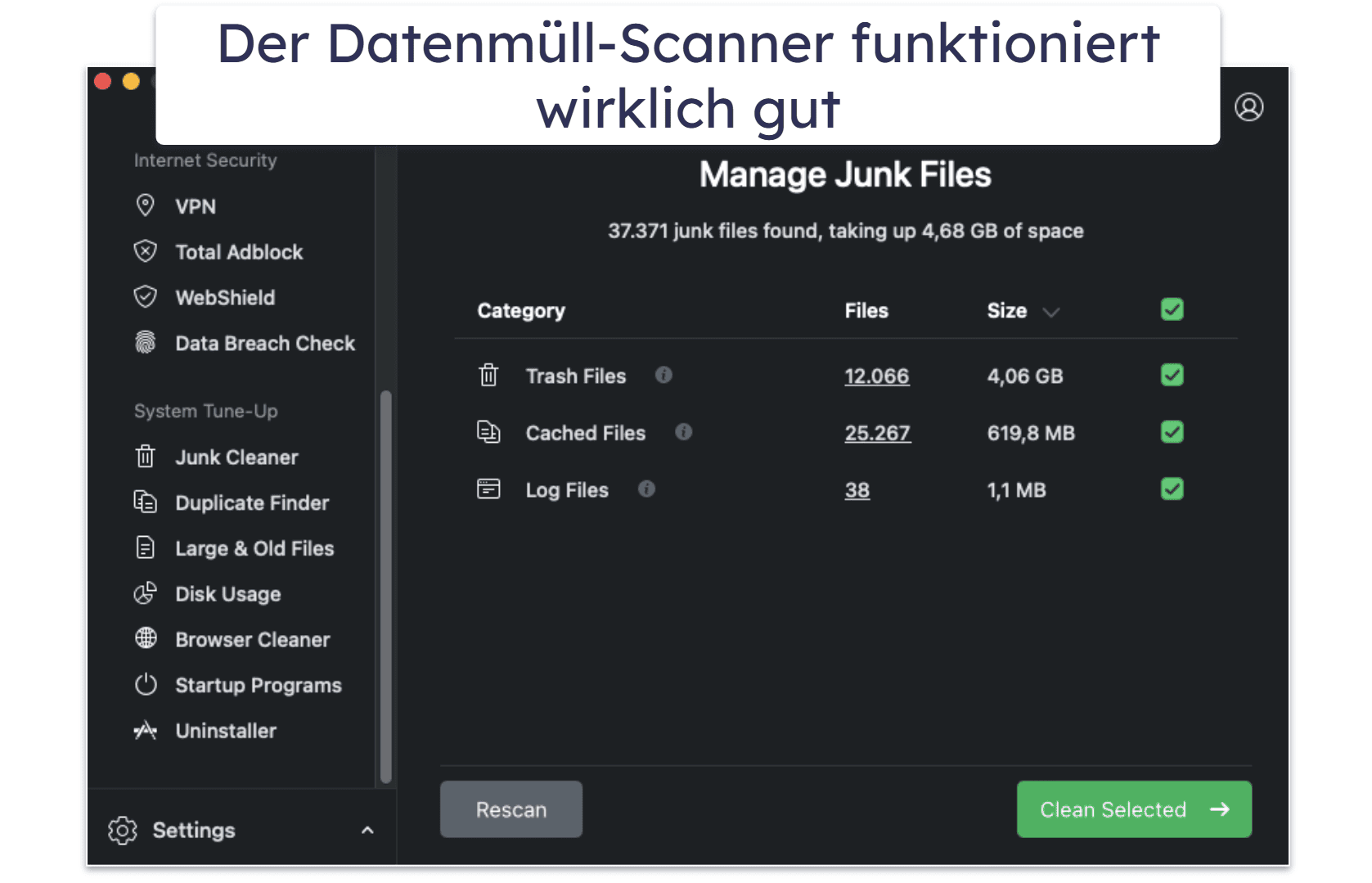Click the yellow minimize window button

click(131, 81)
